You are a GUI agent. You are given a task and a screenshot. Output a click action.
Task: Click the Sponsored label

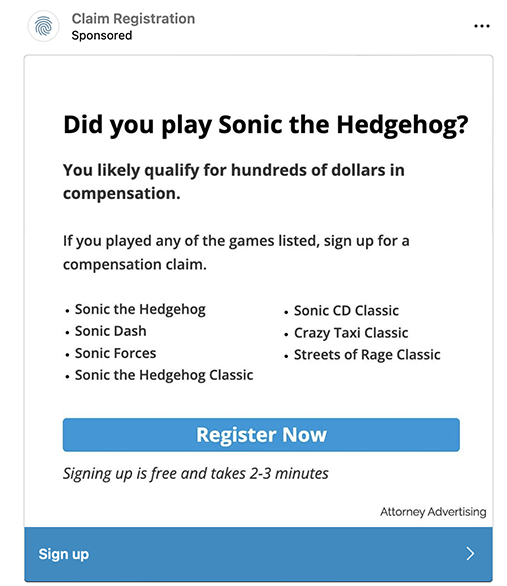102,36
